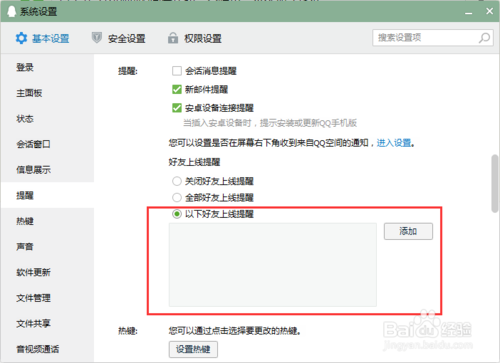Click inside the friends list box

(273, 265)
